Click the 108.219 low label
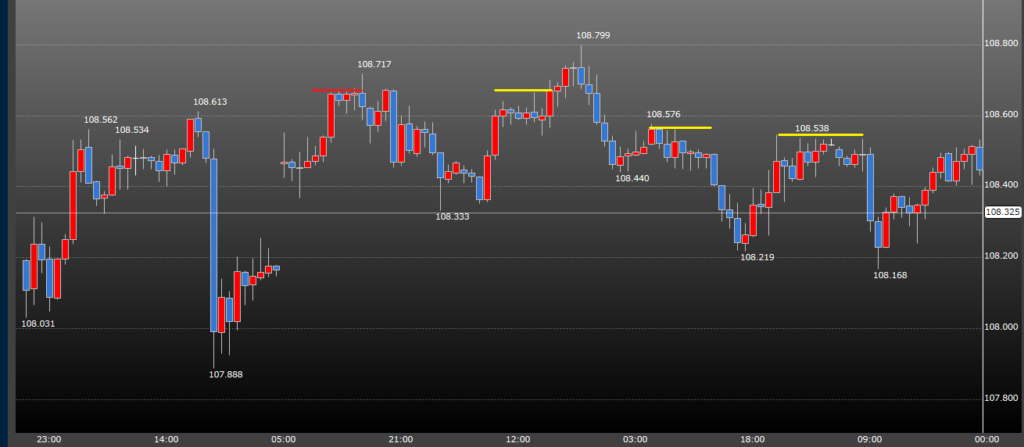Viewport: 1024px width, 447px height. tap(757, 257)
